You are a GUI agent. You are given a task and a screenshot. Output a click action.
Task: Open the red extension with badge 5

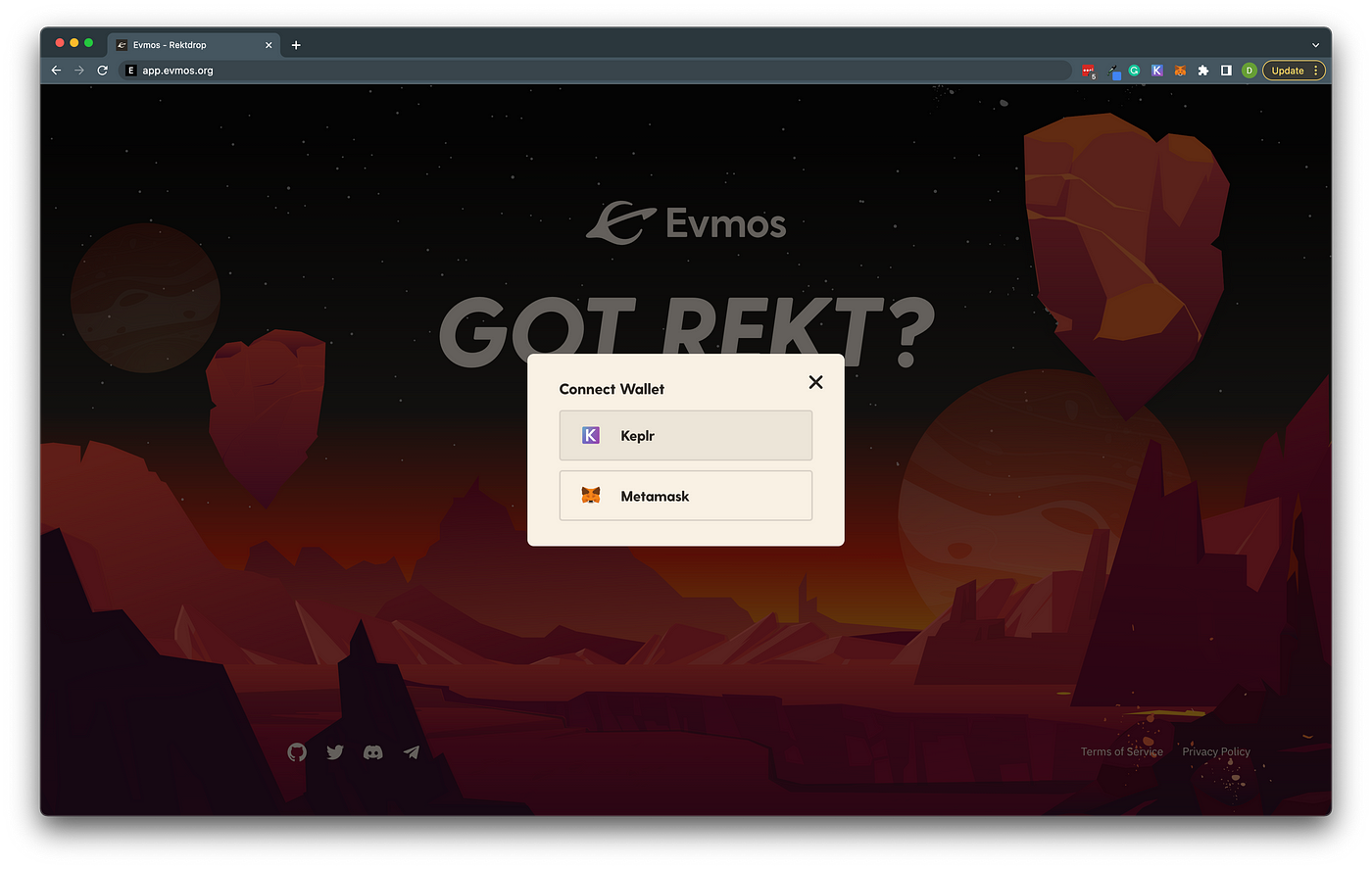point(1089,71)
